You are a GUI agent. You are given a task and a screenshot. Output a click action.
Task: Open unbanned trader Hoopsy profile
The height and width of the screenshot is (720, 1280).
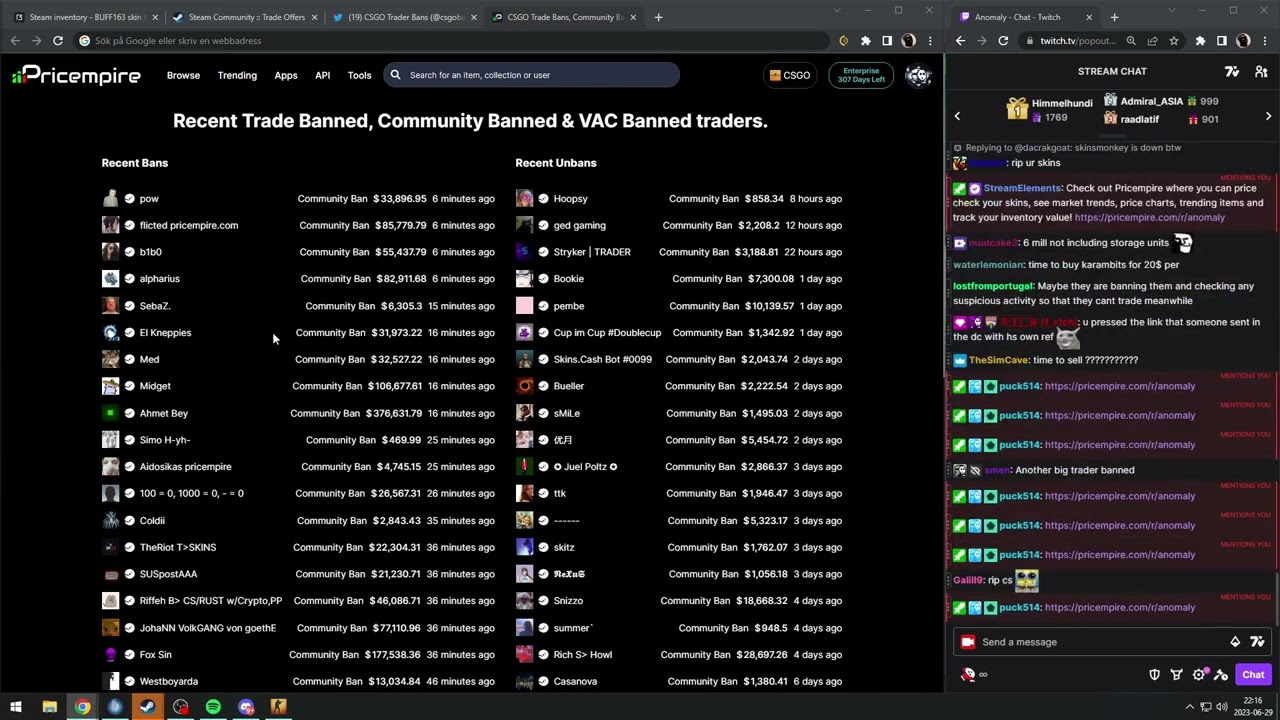coord(571,199)
